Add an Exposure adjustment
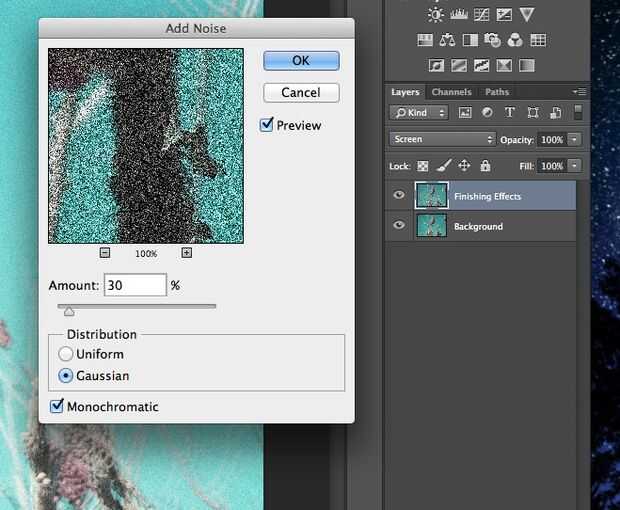The image size is (620, 510). tap(504, 15)
